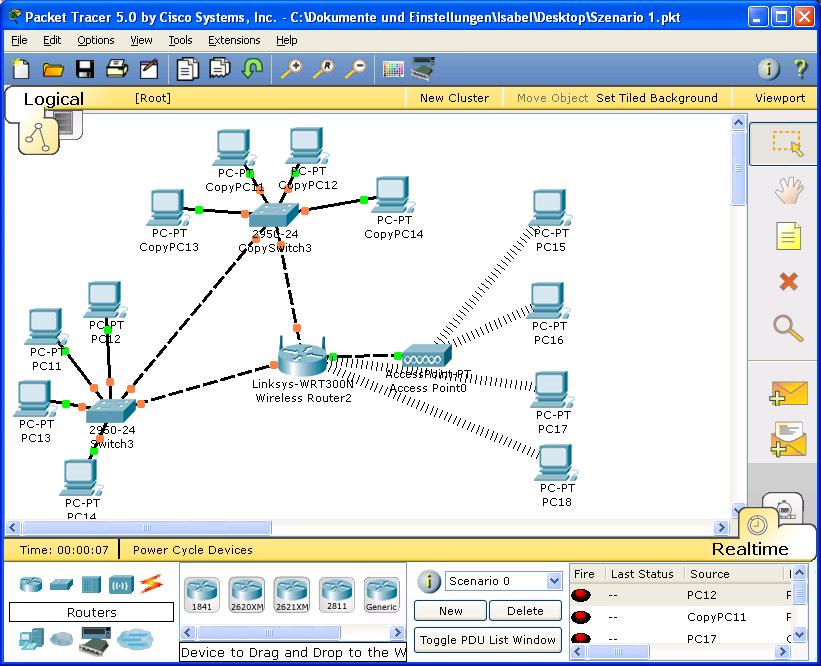Select the Wireless Devices category icon
Viewport: 821px width, 666px height.
(x=121, y=584)
